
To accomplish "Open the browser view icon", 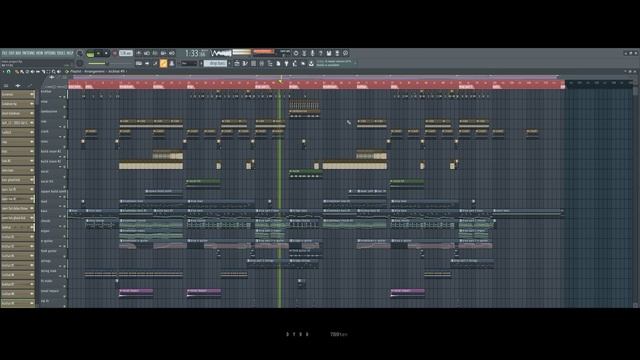I will coord(270,63).
